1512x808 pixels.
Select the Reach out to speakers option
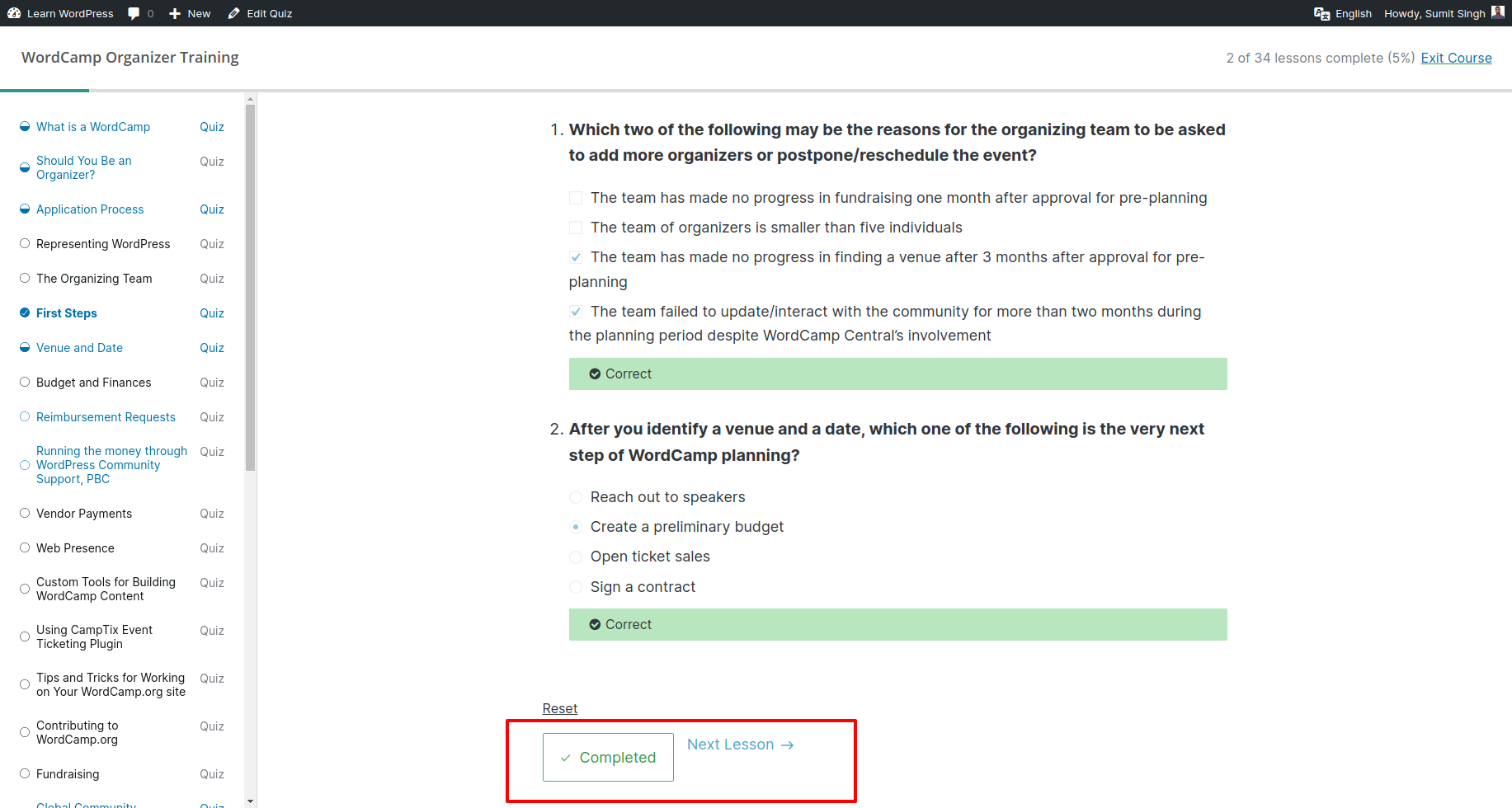coord(575,497)
